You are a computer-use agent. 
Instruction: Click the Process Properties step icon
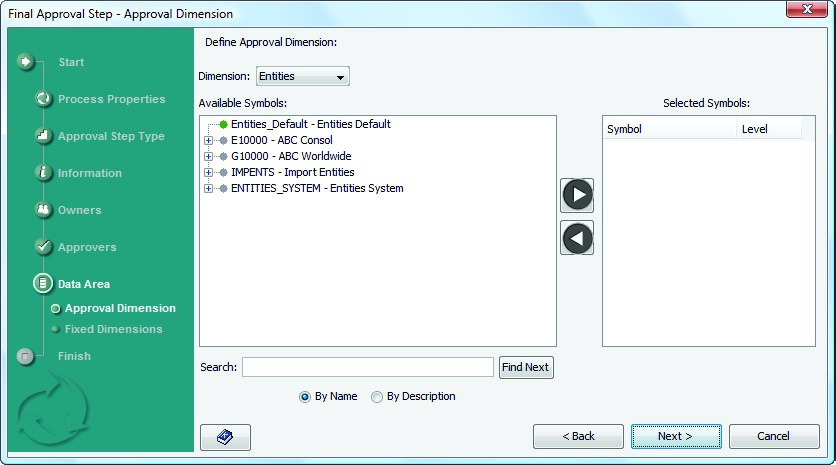coord(43,99)
